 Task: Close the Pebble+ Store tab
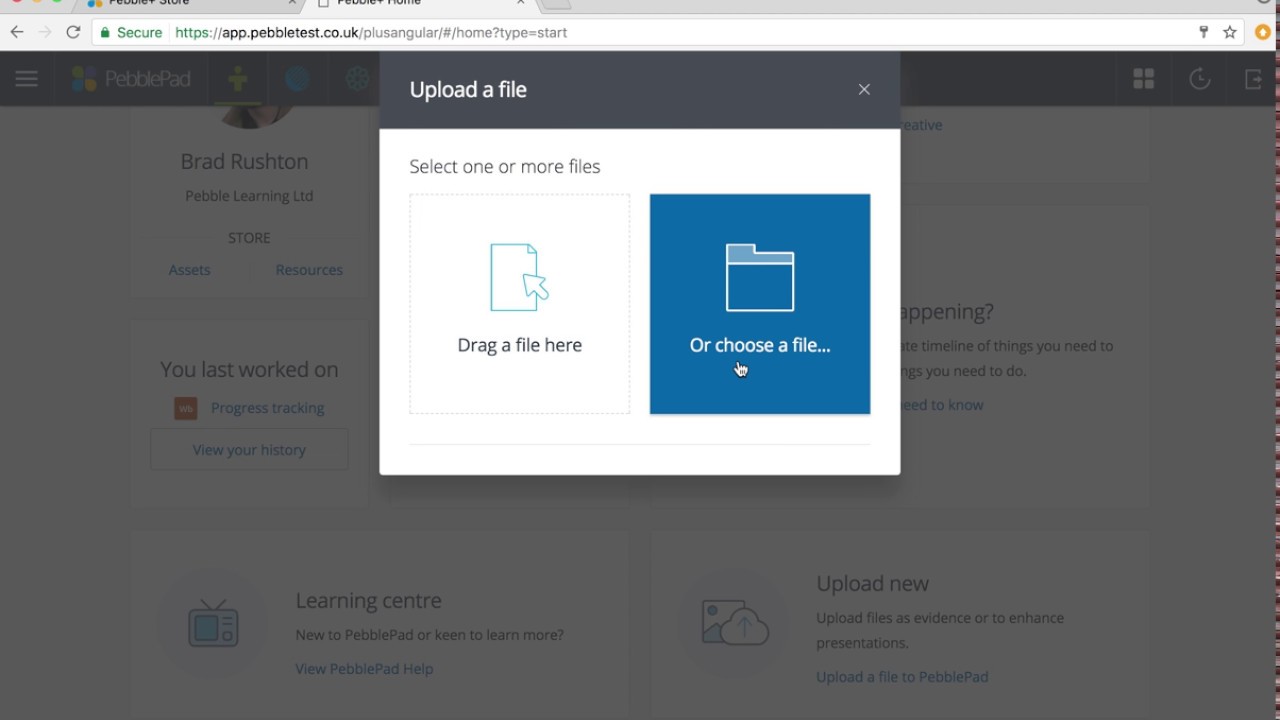pyautogui.click(x=290, y=3)
